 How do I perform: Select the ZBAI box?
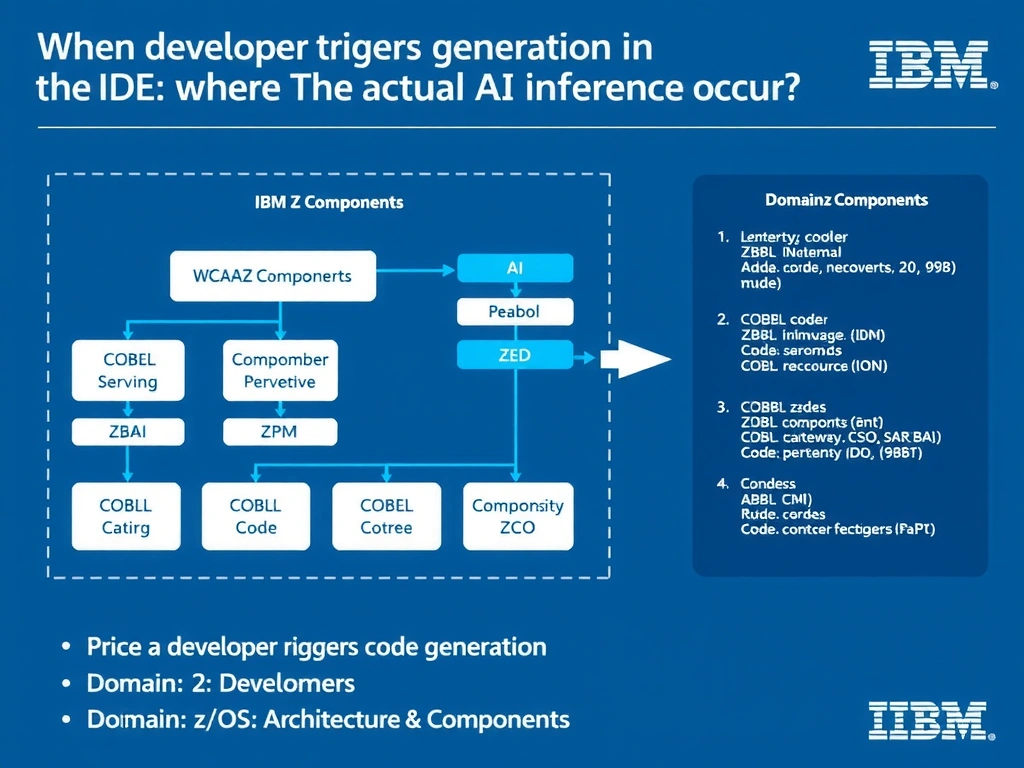point(128,432)
